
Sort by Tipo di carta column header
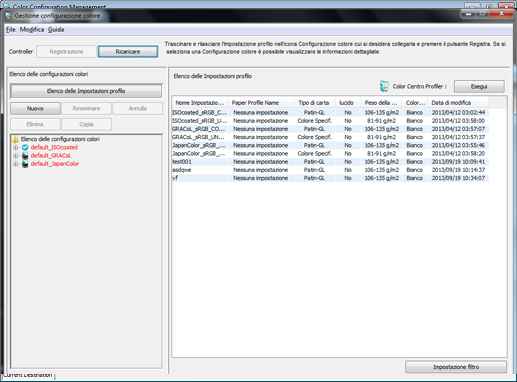coord(314,103)
